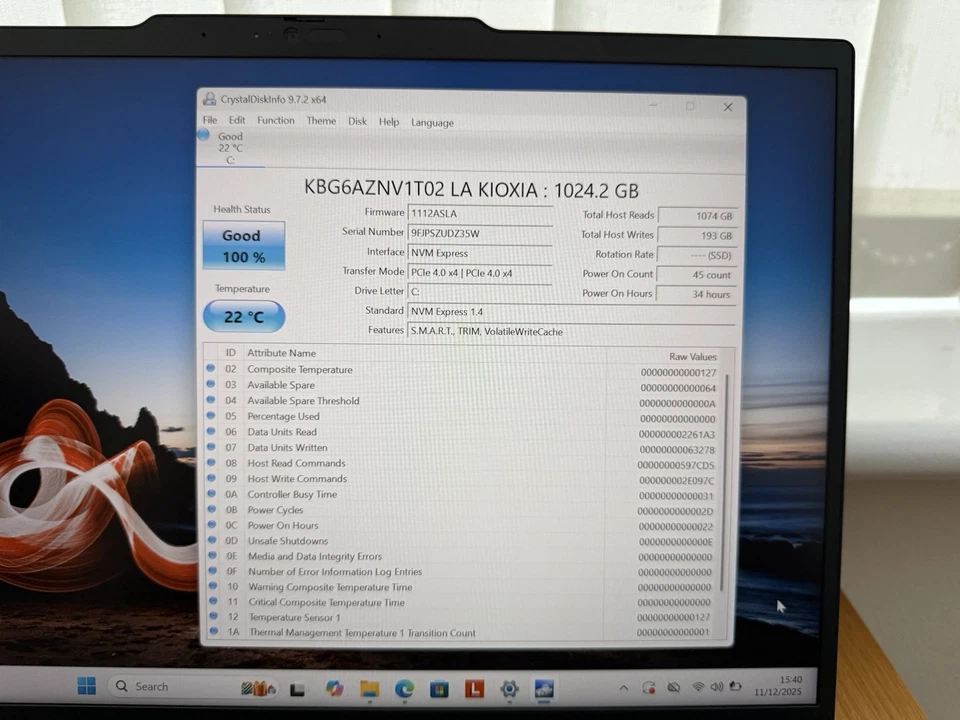Click the Good 100 % health status button
The height and width of the screenshot is (720, 960).
coord(244,246)
